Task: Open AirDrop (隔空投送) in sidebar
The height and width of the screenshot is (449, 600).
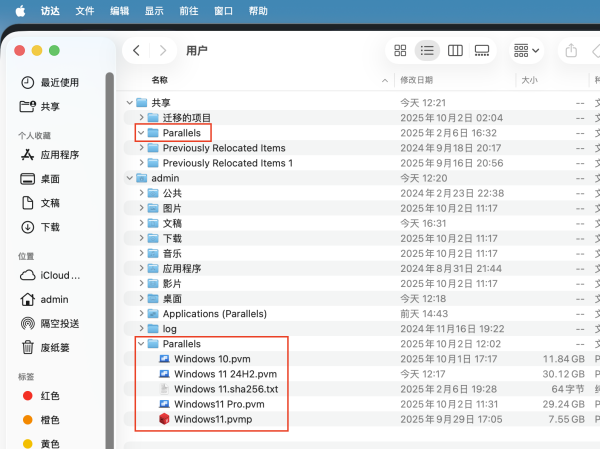Action: [58, 323]
